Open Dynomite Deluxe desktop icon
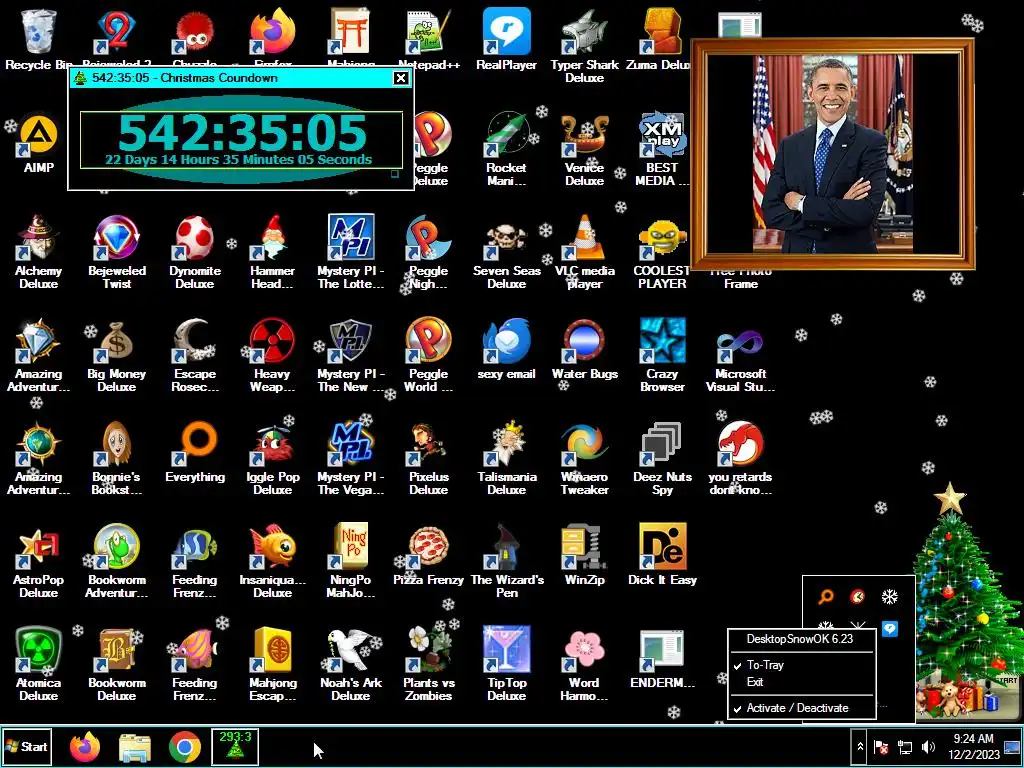 [195, 251]
